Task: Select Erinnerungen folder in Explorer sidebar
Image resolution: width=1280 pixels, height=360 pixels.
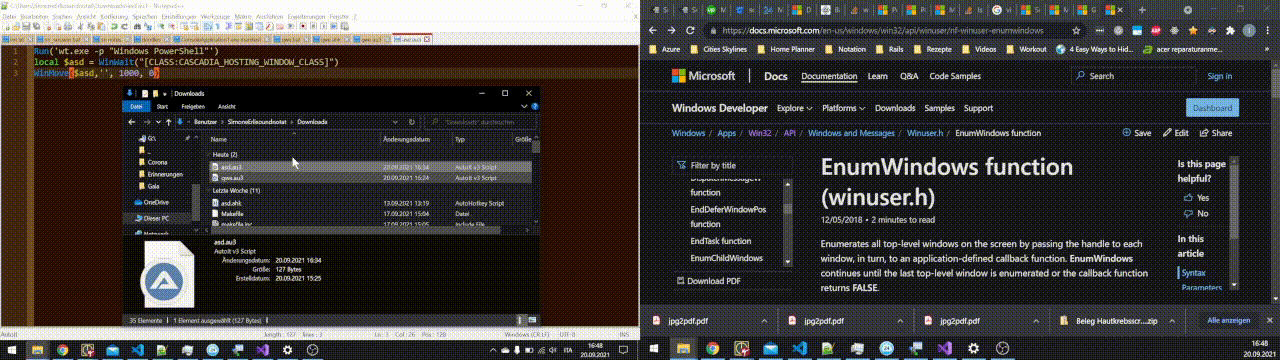Action: coord(160,173)
